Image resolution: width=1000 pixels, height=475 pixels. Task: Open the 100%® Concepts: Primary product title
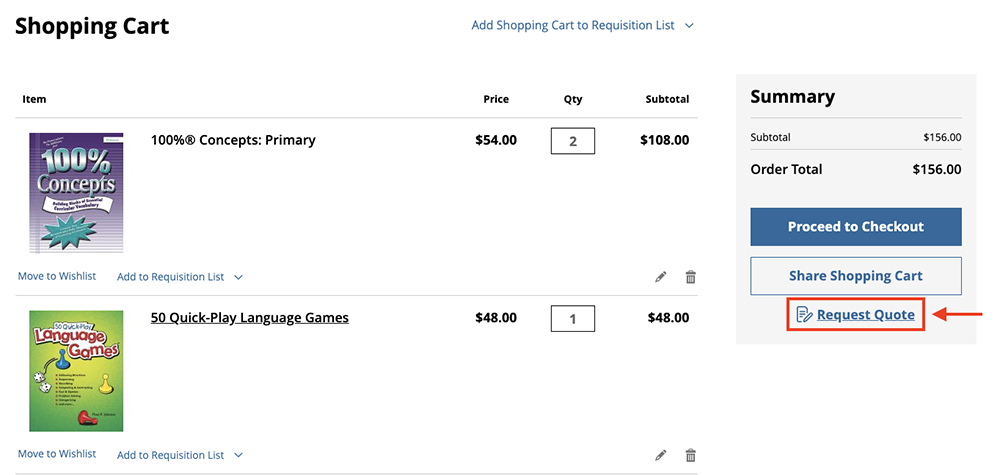point(233,140)
